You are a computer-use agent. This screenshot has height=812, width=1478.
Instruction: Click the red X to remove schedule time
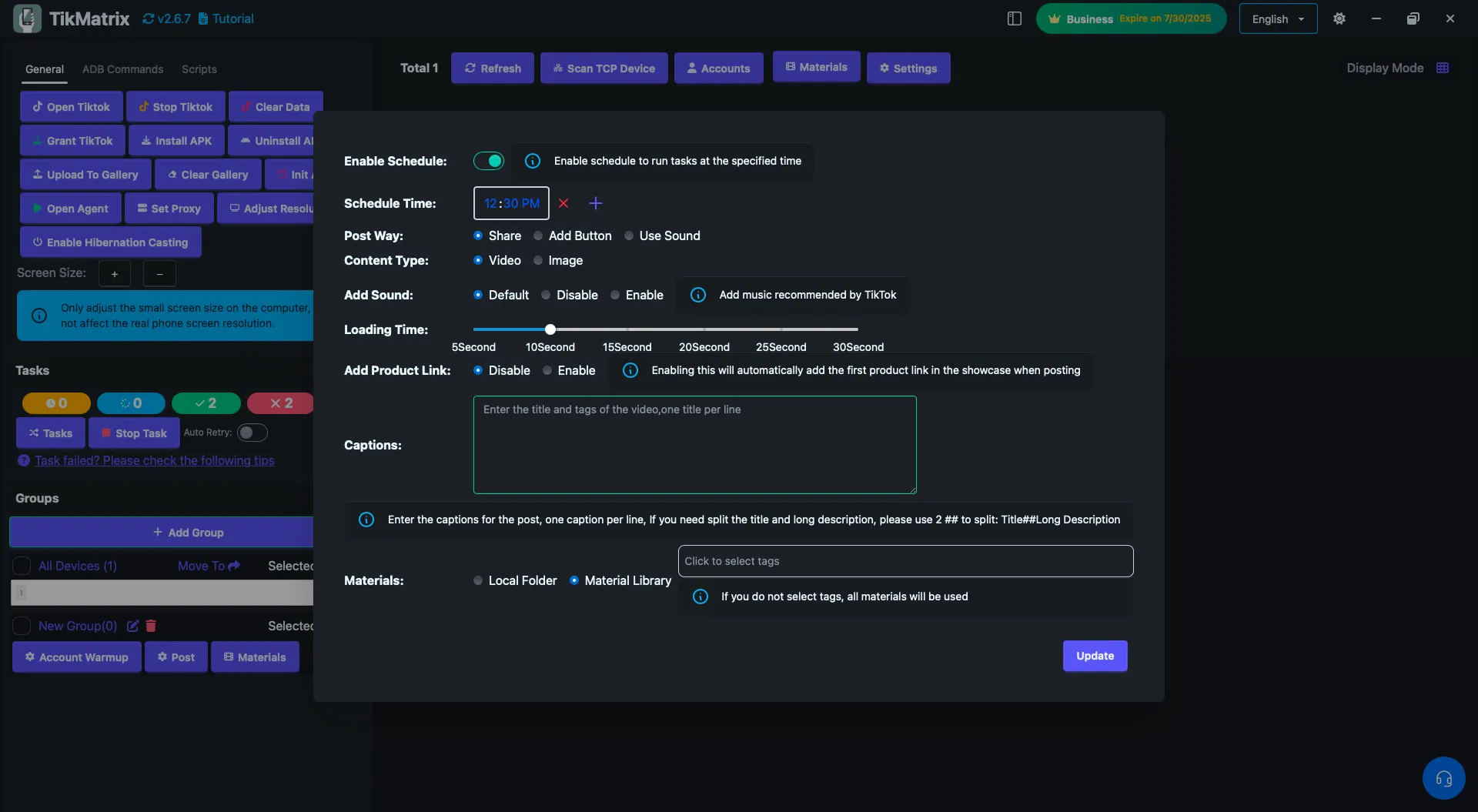[563, 203]
